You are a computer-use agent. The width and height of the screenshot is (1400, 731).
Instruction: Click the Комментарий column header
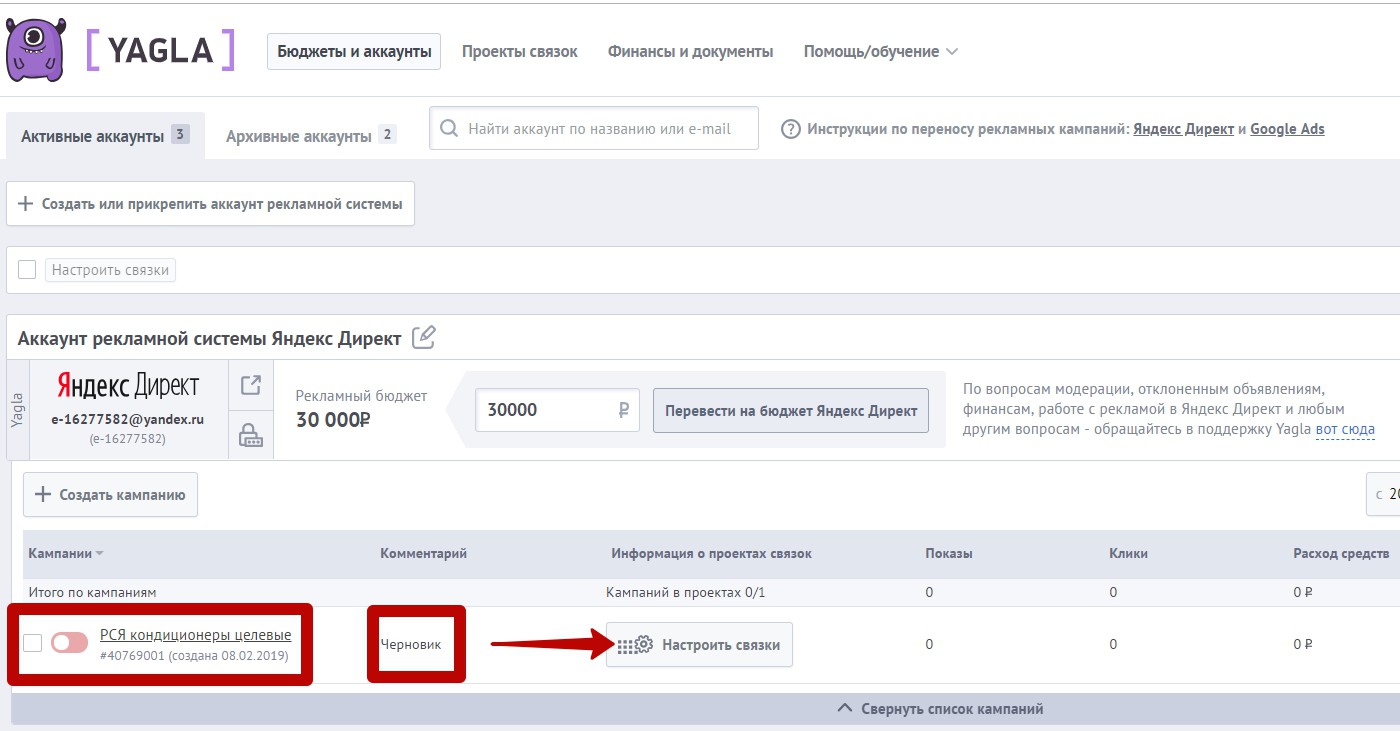pos(423,554)
